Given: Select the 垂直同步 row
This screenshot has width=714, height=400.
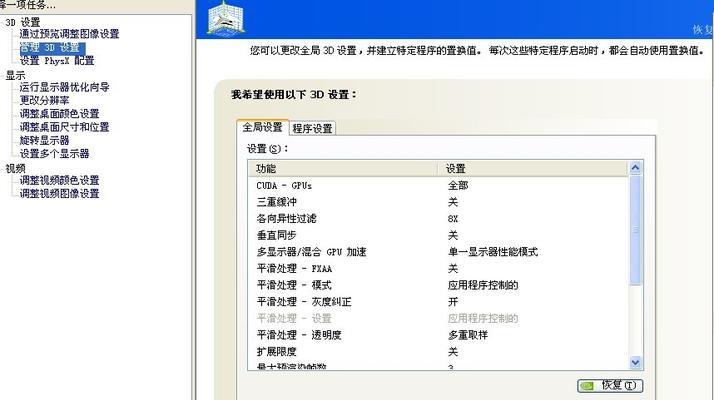Looking at the screenshot, I should (x=438, y=236).
